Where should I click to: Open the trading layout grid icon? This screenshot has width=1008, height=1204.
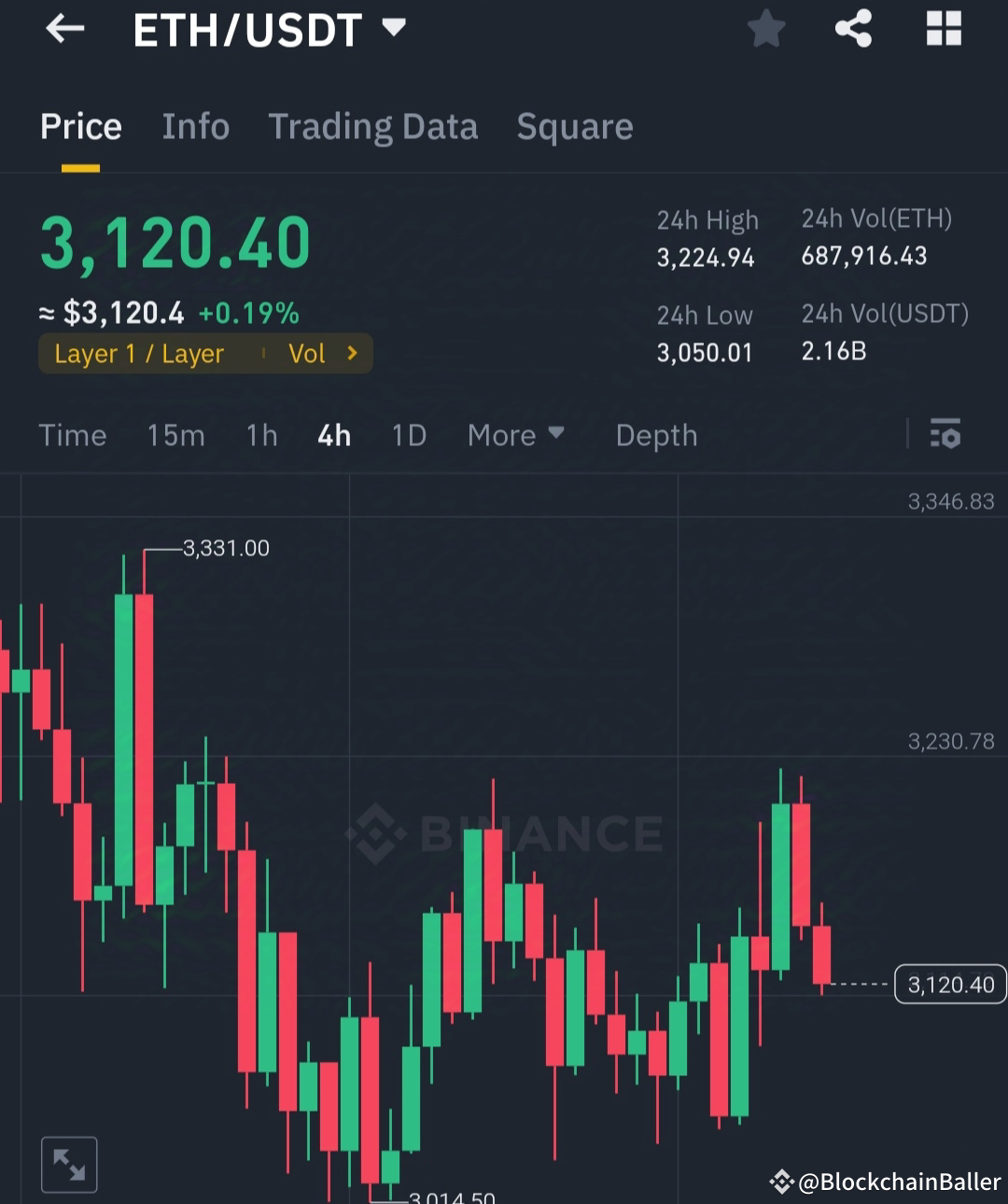point(943,28)
